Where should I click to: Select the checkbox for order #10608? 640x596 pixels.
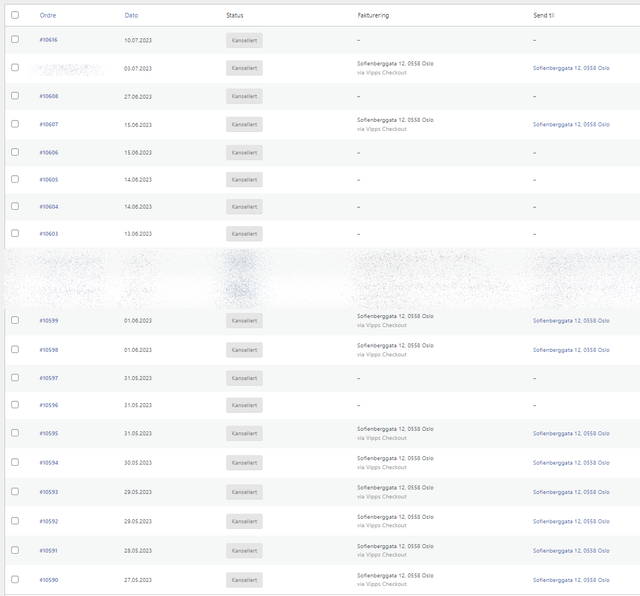(15, 96)
